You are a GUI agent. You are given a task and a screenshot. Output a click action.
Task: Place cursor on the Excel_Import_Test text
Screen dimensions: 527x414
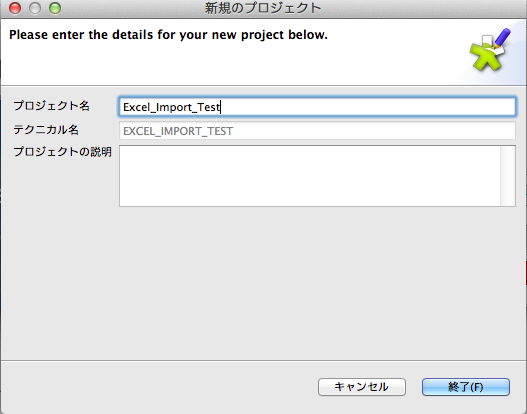click(x=171, y=107)
